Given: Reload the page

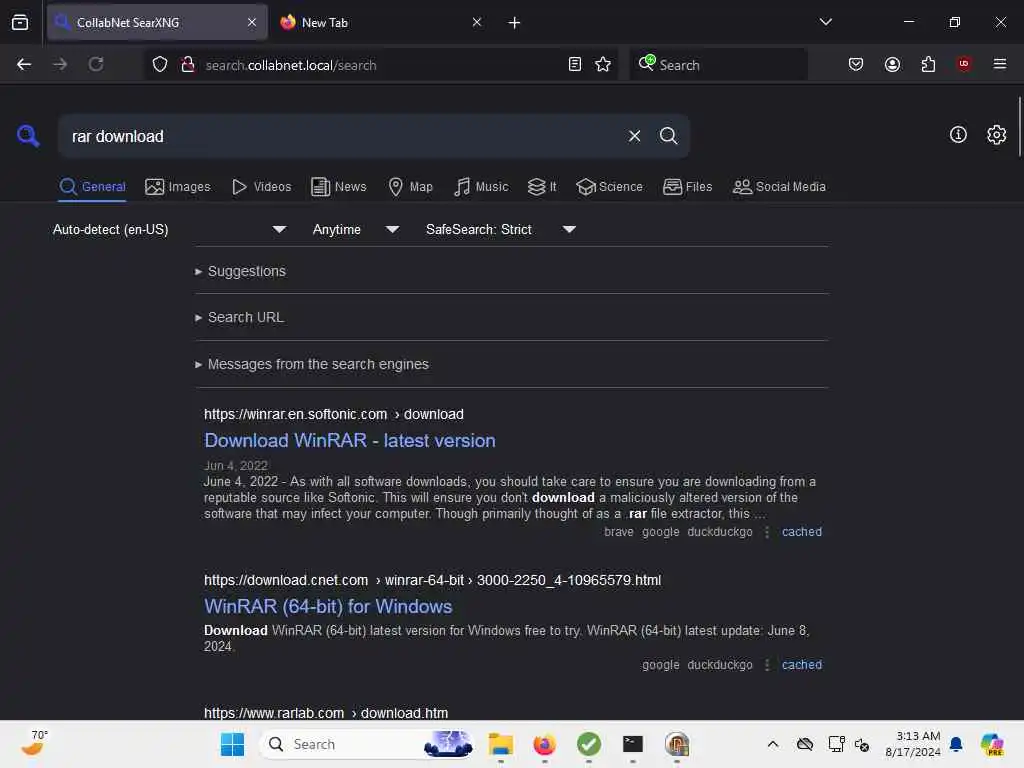Looking at the screenshot, I should point(96,64).
